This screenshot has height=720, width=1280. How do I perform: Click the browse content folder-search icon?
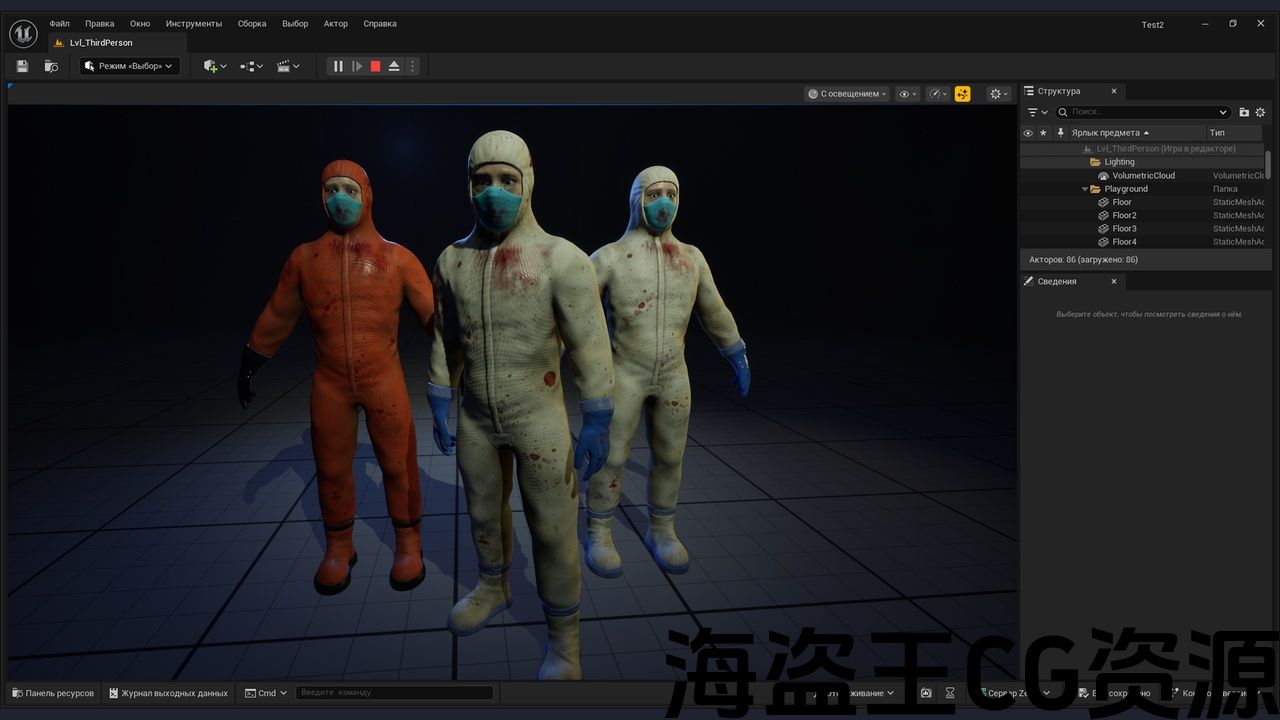pyautogui.click(x=51, y=66)
